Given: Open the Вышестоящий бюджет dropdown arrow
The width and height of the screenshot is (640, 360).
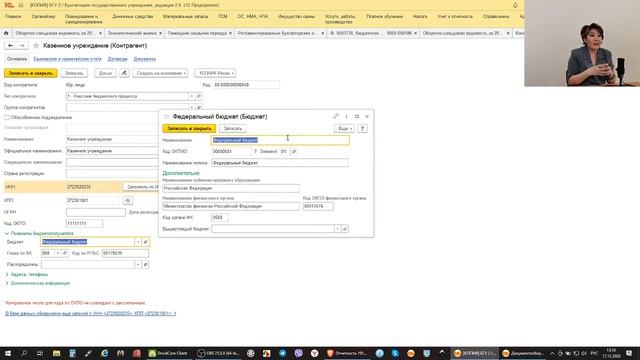Looking at the screenshot, I should point(338,229).
